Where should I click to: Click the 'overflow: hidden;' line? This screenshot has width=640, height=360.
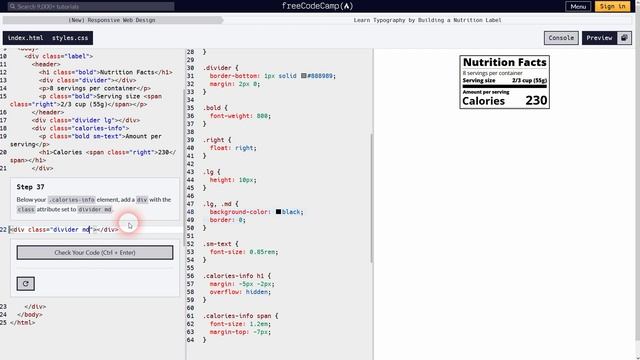(x=240, y=292)
